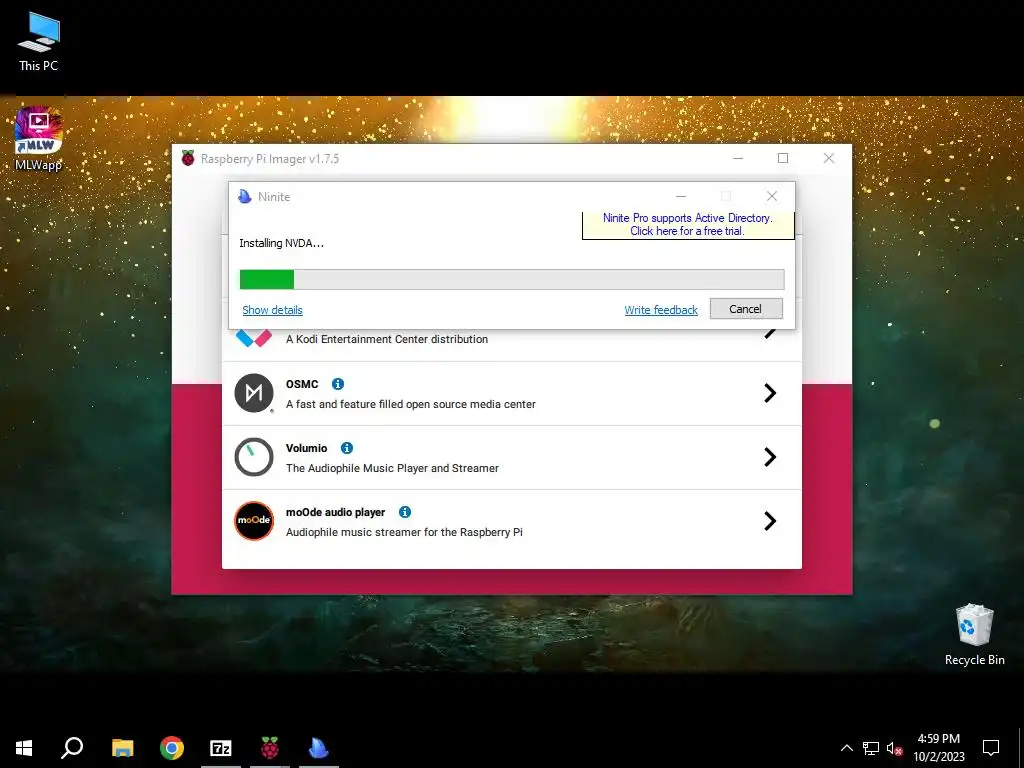Switch to Ninite taskbar icon
This screenshot has height=768, width=1024.
coord(319,748)
